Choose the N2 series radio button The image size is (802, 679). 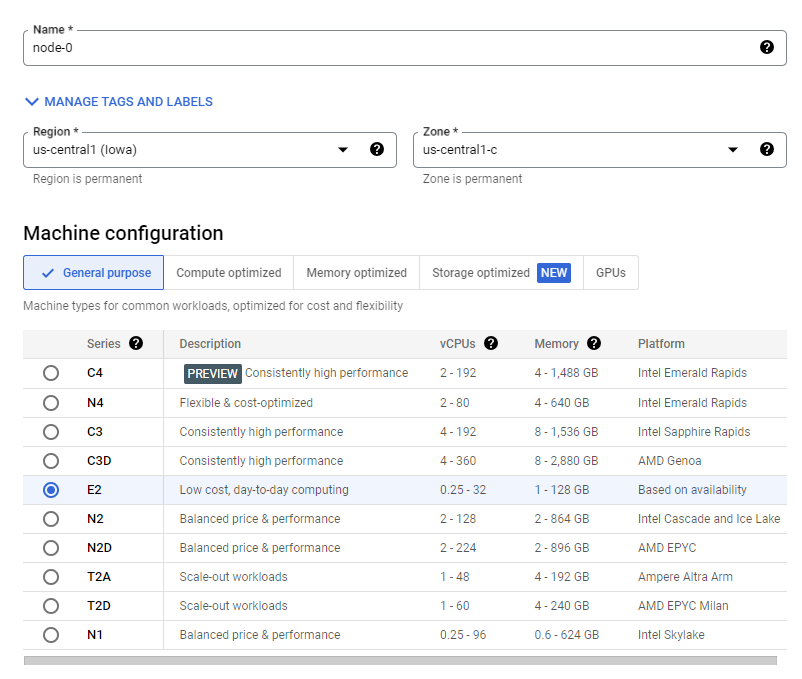point(51,519)
